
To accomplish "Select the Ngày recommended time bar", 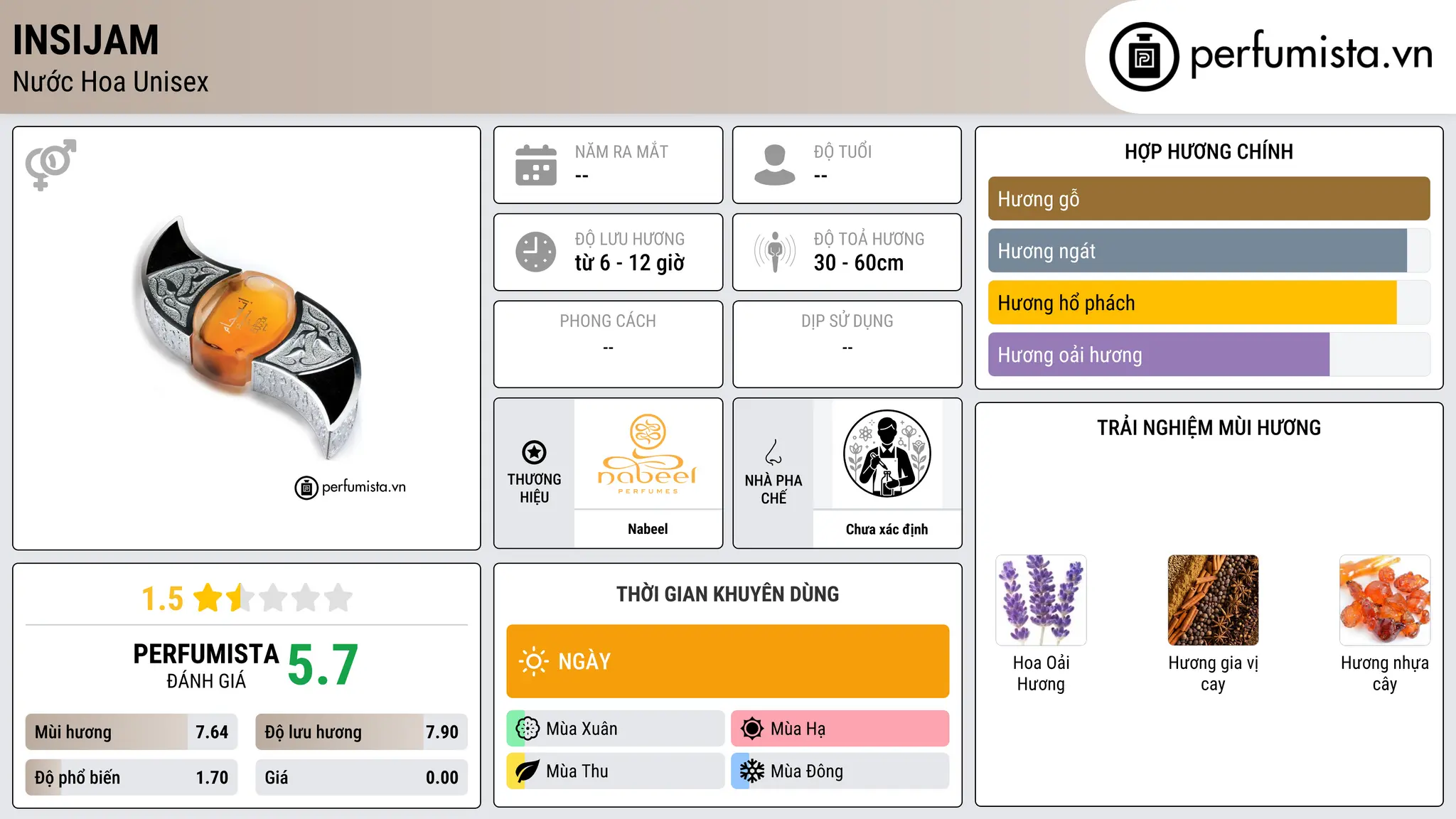I will (x=728, y=661).
